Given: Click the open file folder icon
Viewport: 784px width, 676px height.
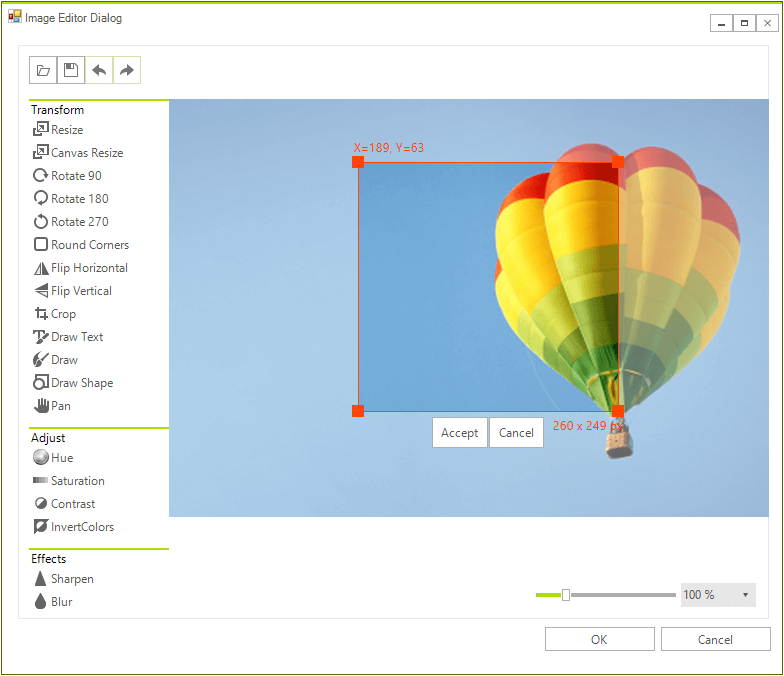Looking at the screenshot, I should [x=43, y=70].
